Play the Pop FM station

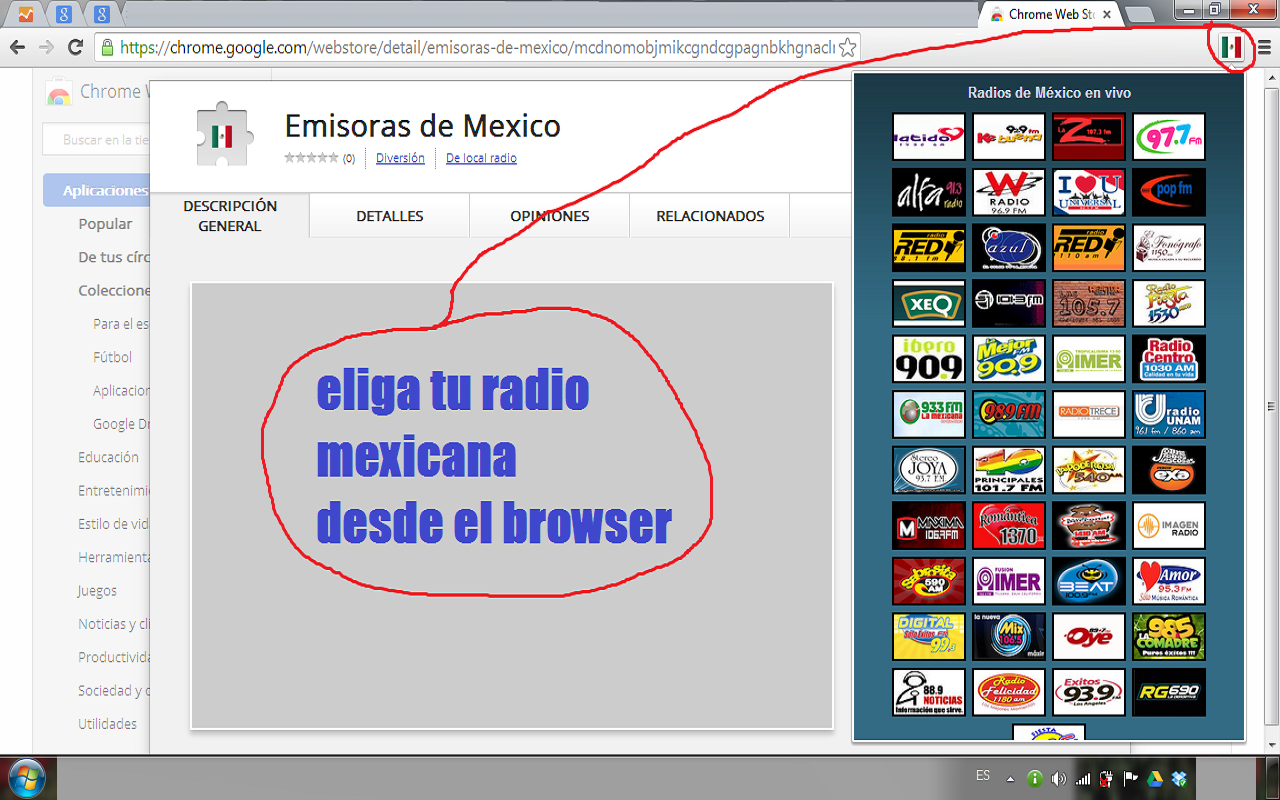tap(1169, 192)
